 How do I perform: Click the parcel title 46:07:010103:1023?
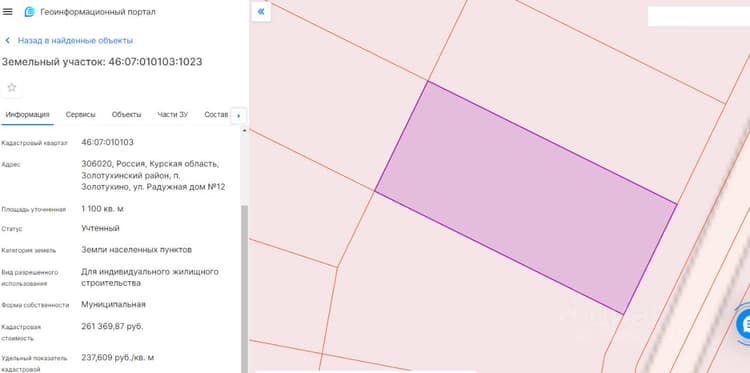(x=155, y=62)
